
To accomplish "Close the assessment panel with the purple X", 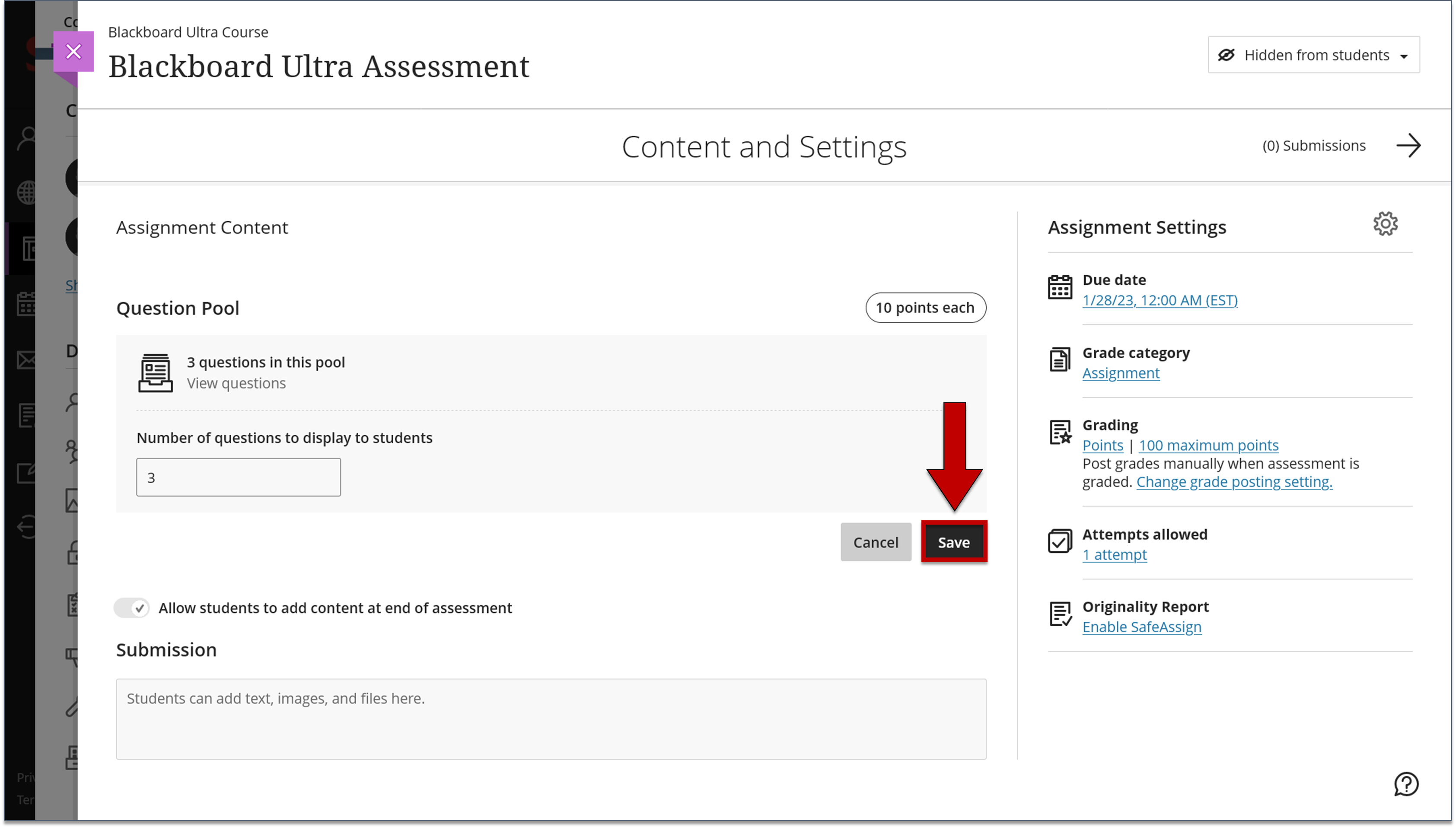I will coord(74,51).
